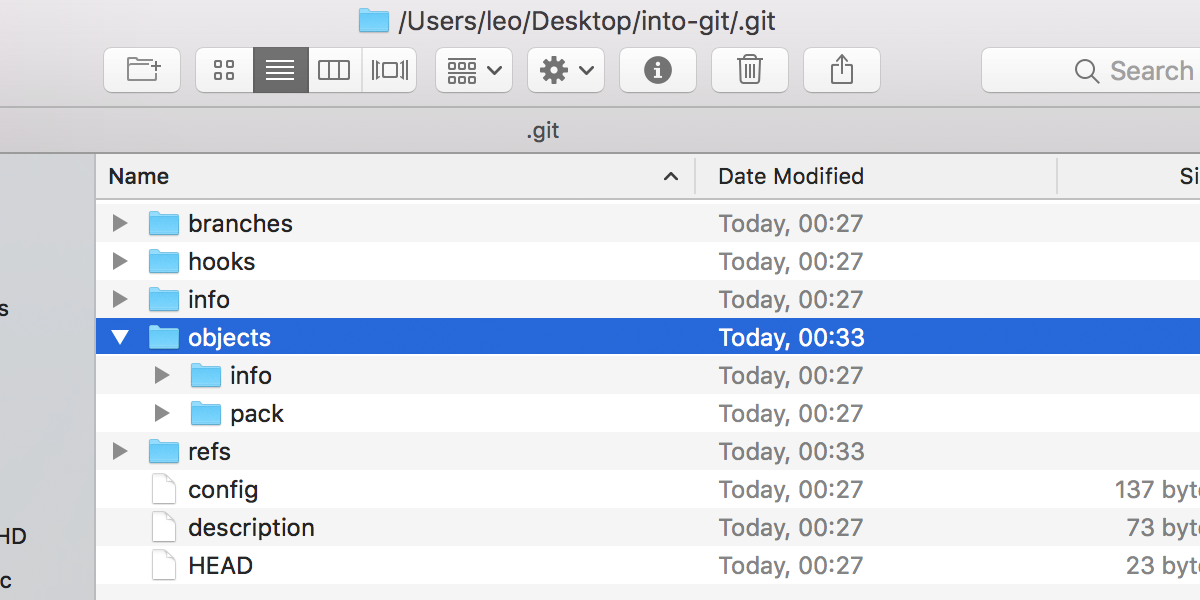
Task: Expand the pack subfolder
Action: click(162, 413)
